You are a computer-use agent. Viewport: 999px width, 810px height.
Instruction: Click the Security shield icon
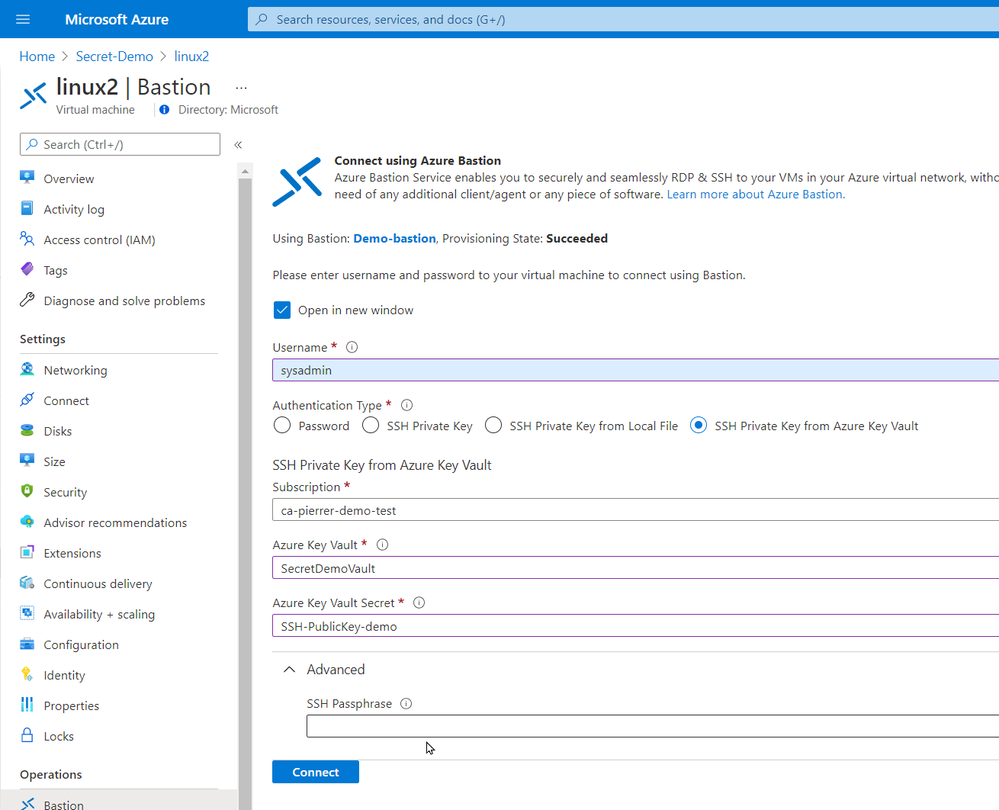(27, 491)
